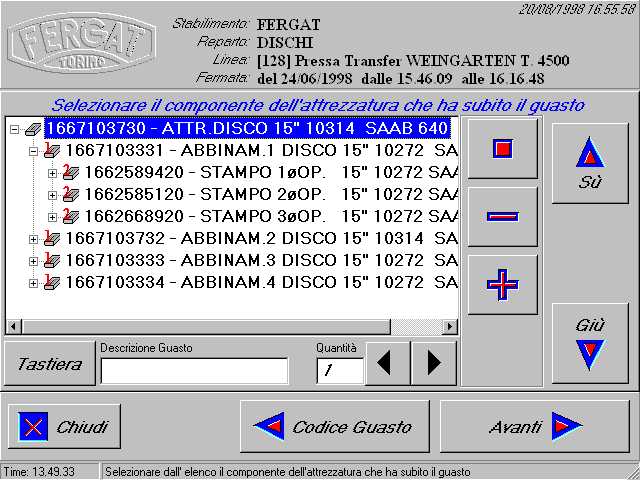Move selection up with Sù button
Image resolution: width=640 pixels, height=480 pixels.
(590, 163)
